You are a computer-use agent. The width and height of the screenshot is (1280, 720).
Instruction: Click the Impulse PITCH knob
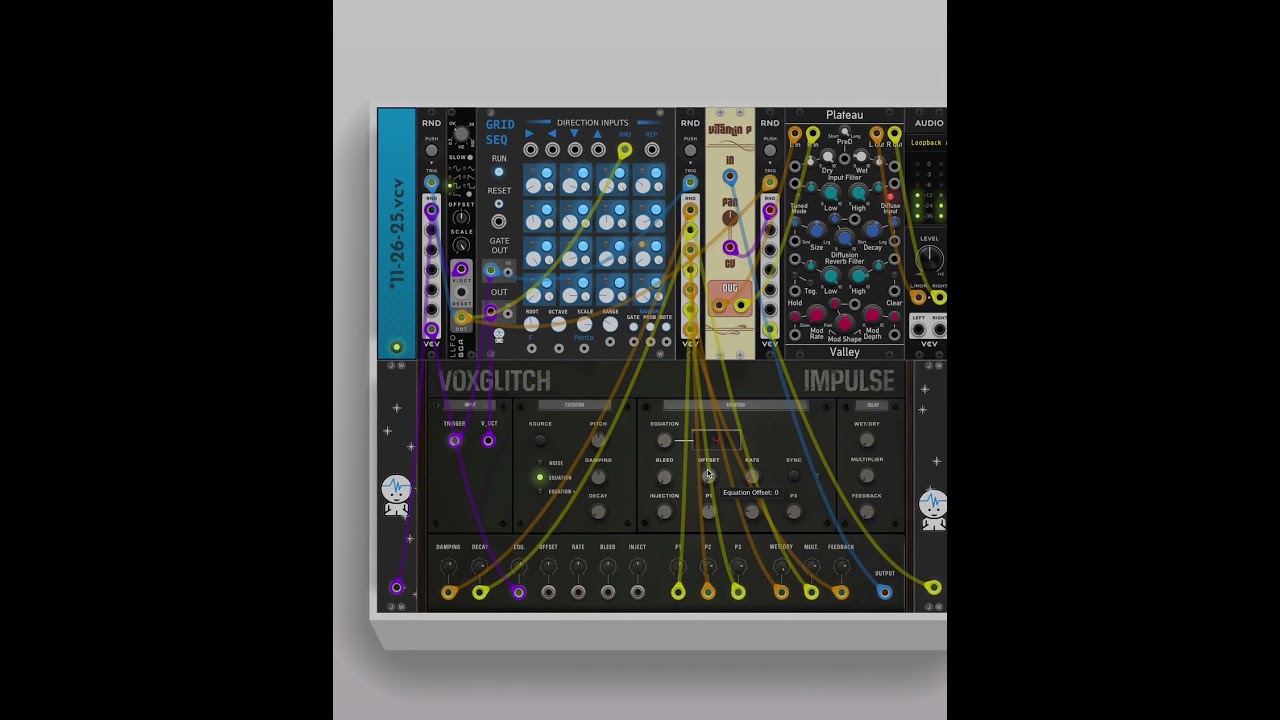point(598,440)
